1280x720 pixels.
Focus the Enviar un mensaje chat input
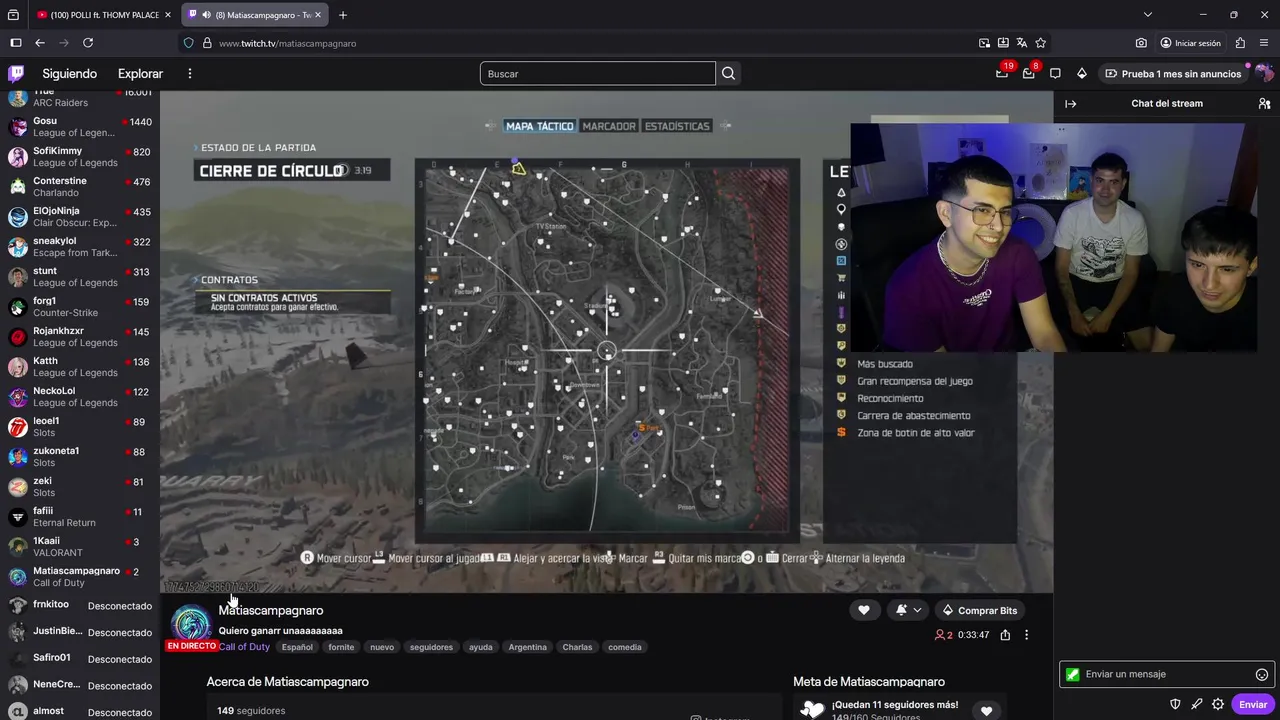click(x=1166, y=674)
